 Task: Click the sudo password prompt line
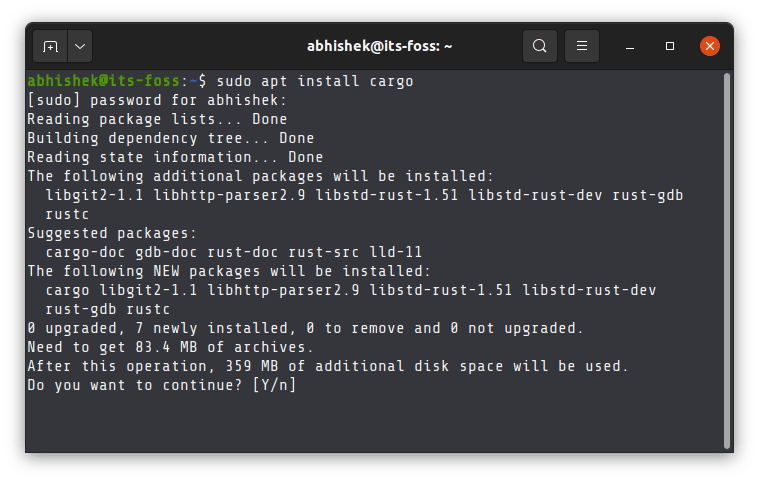pyautogui.click(x=157, y=100)
